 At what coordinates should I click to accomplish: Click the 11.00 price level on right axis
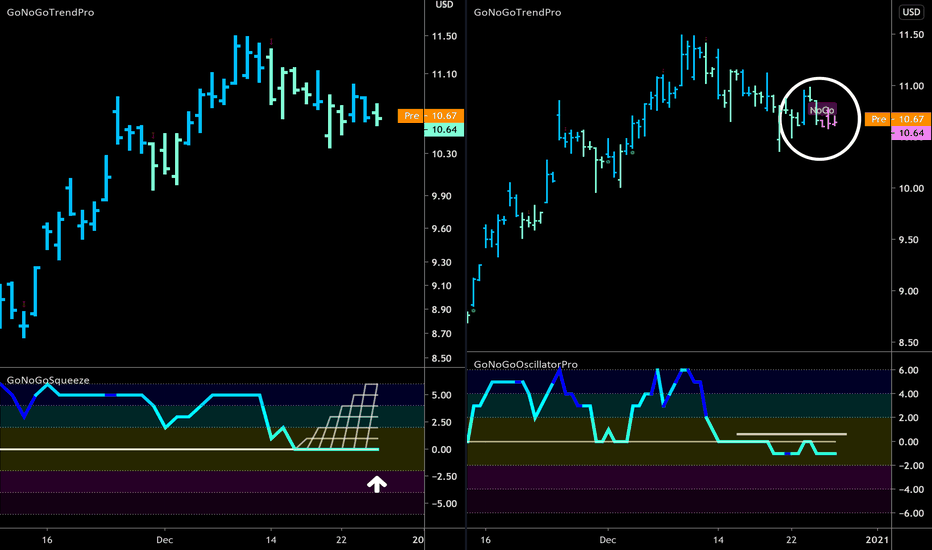click(x=911, y=86)
